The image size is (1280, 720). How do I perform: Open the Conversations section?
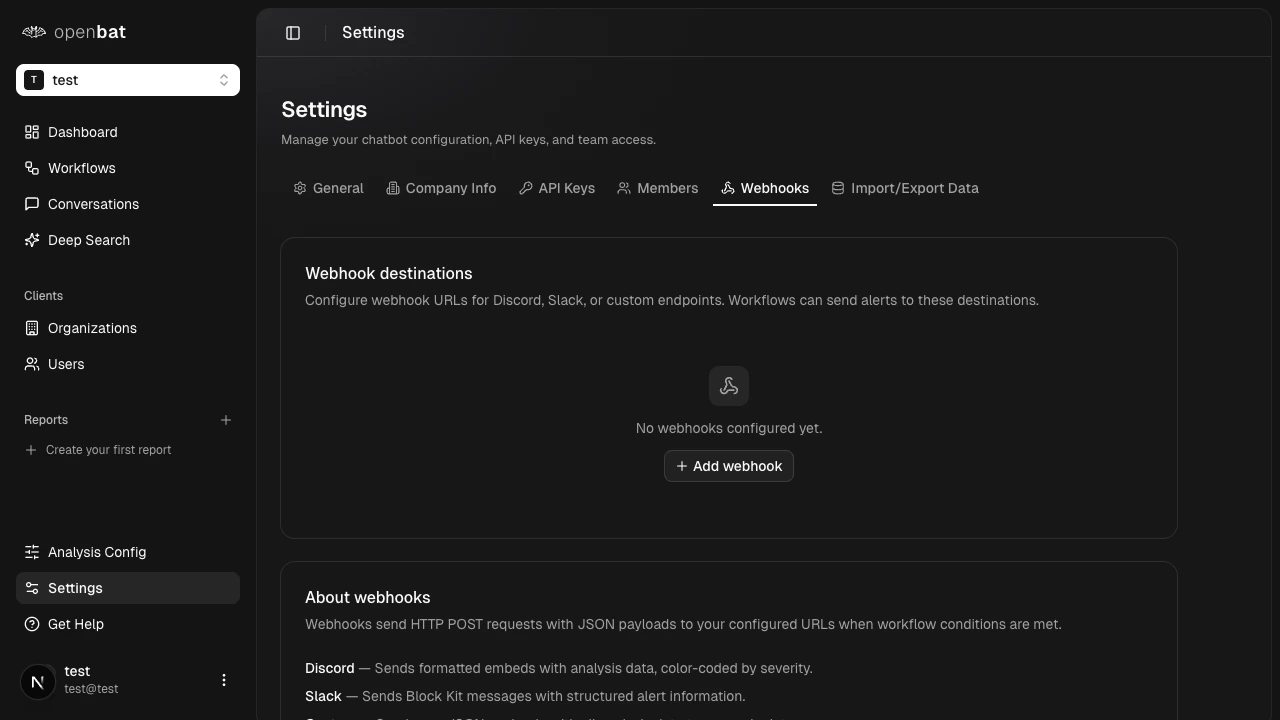93,204
